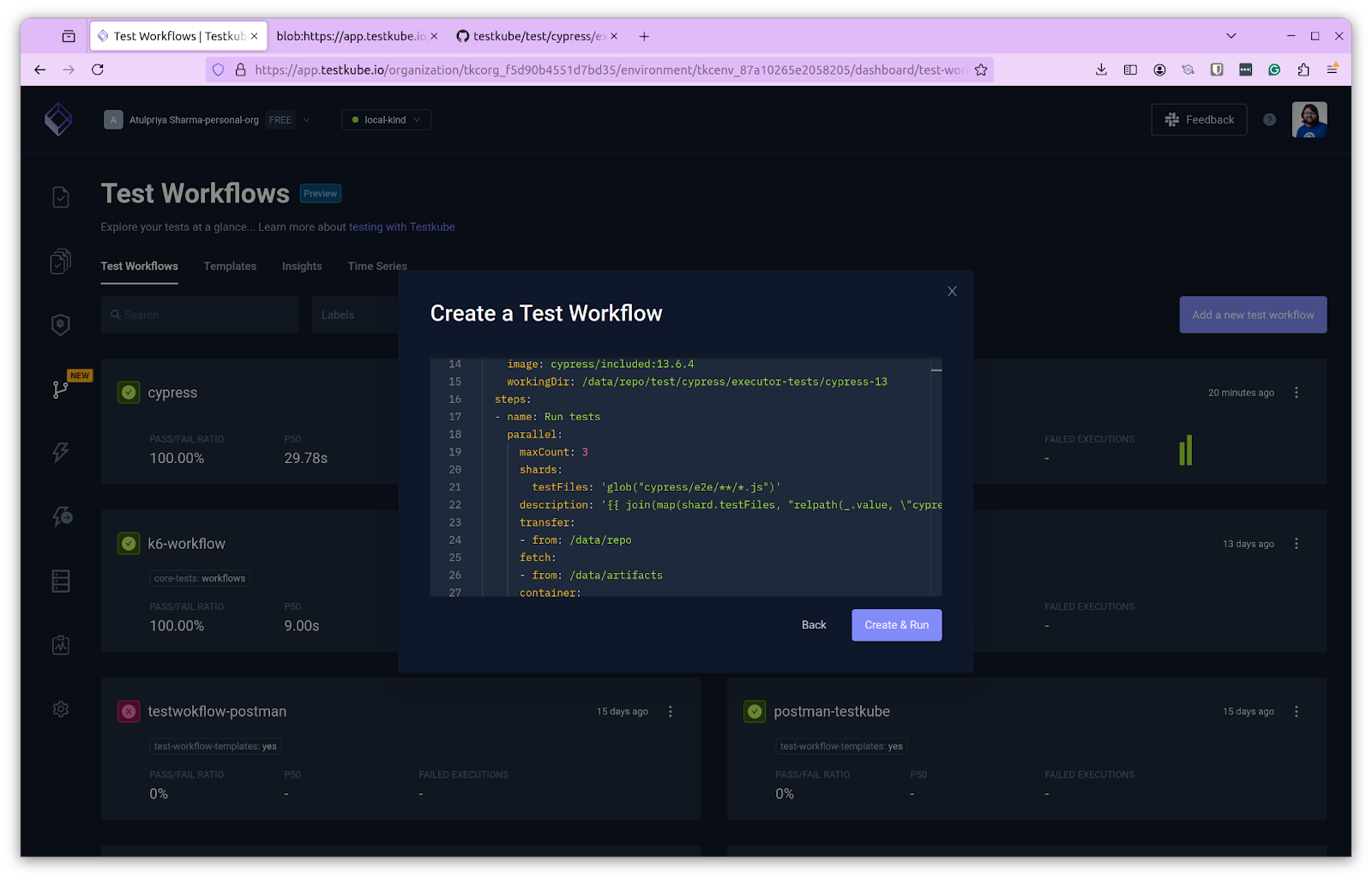This screenshot has width=1372, height=880.
Task: Close the Create a Test Workflow dialog
Action: click(952, 292)
